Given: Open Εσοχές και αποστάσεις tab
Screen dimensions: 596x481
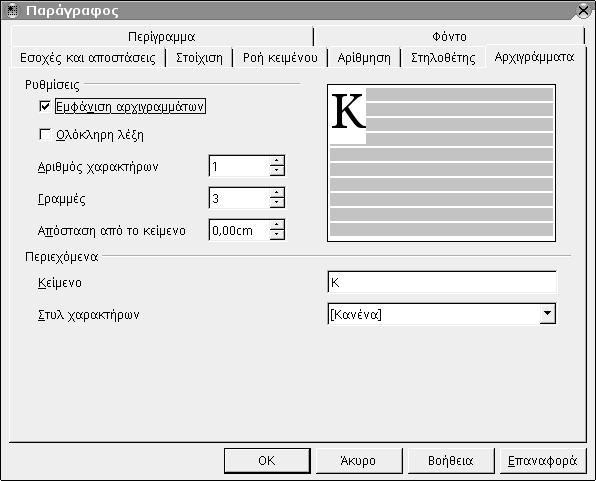Looking at the screenshot, I should 88,58.
